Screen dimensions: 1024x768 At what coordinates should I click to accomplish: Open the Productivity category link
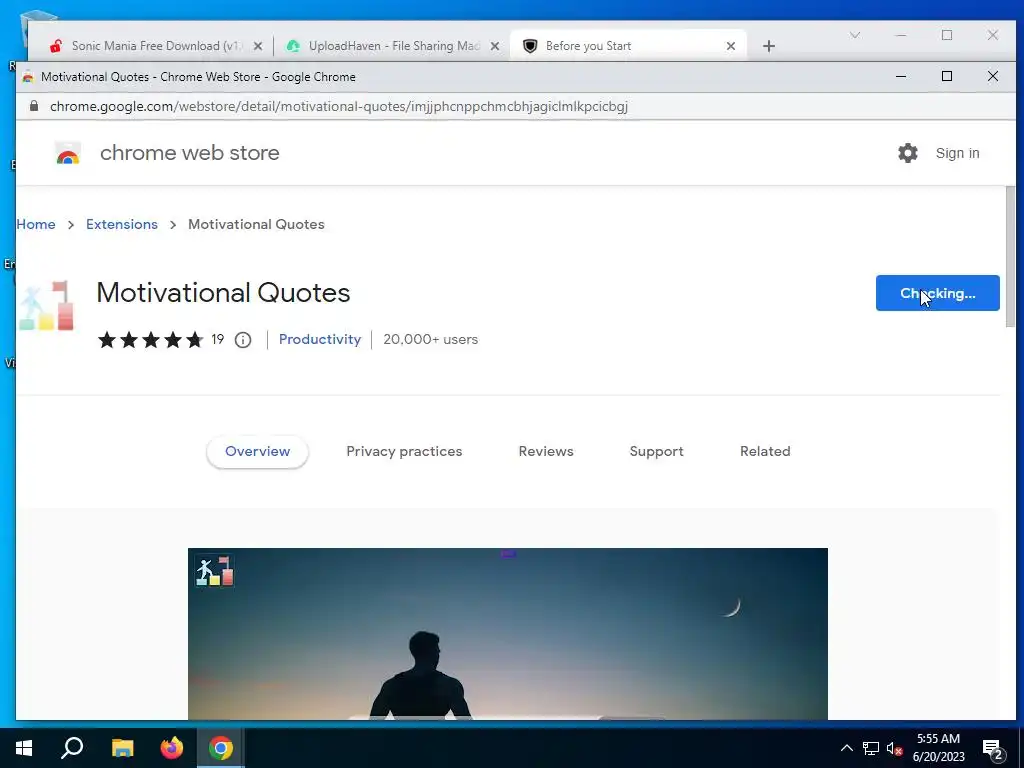click(319, 340)
